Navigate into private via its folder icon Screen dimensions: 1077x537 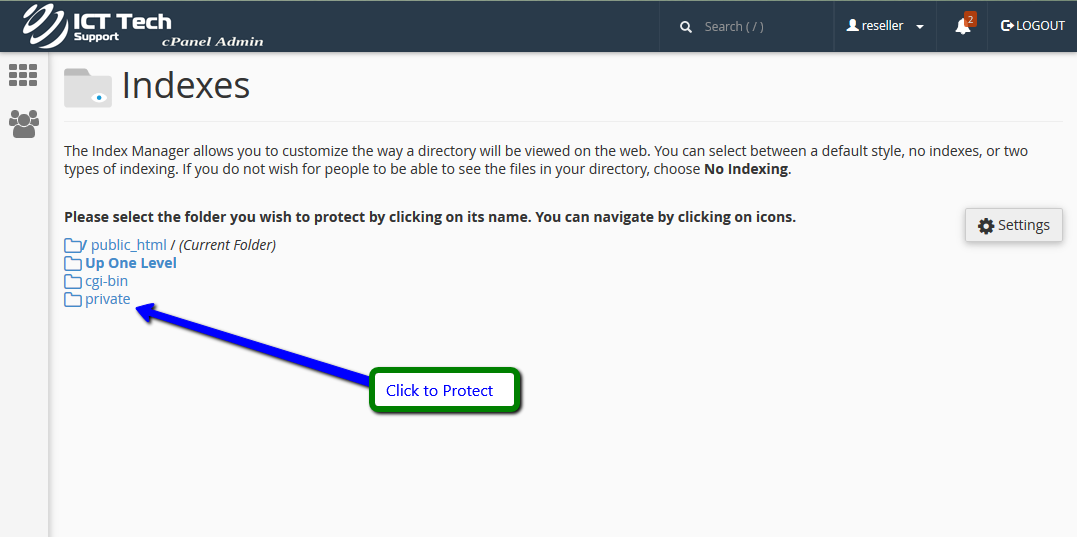(x=73, y=300)
